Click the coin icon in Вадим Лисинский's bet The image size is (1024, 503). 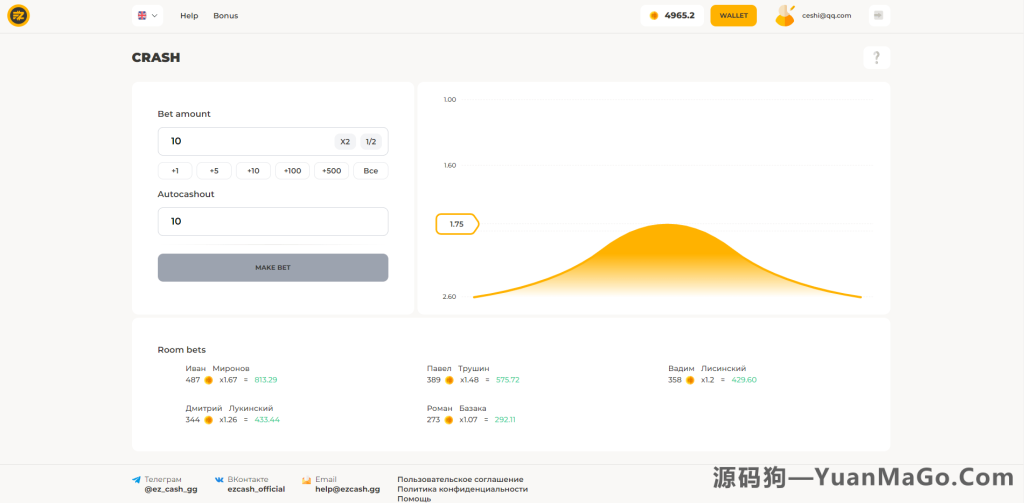coord(690,380)
